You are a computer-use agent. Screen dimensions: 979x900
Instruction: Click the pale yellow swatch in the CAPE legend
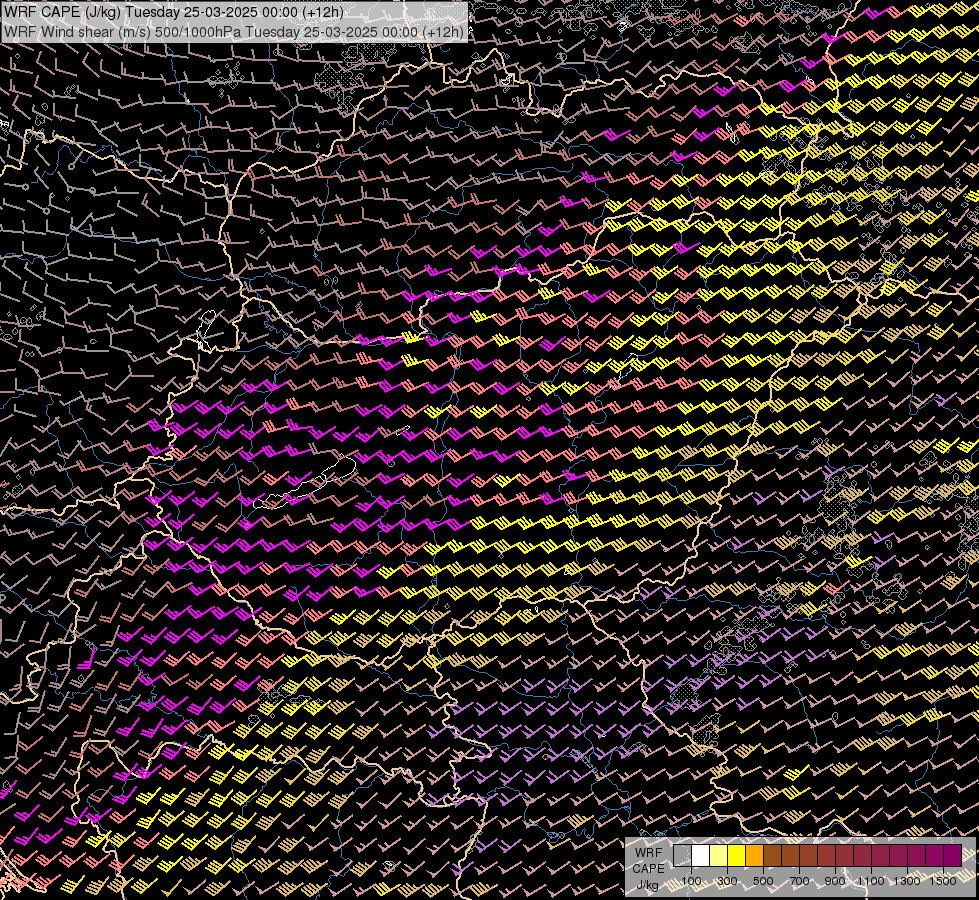coord(719,855)
